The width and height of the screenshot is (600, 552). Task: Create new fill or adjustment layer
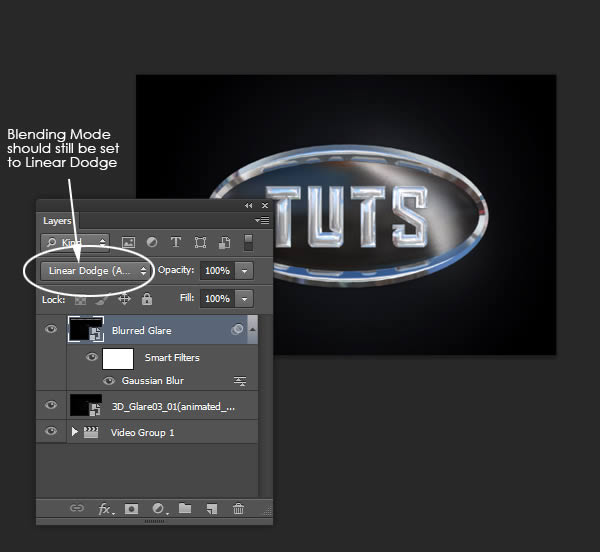(x=160, y=509)
